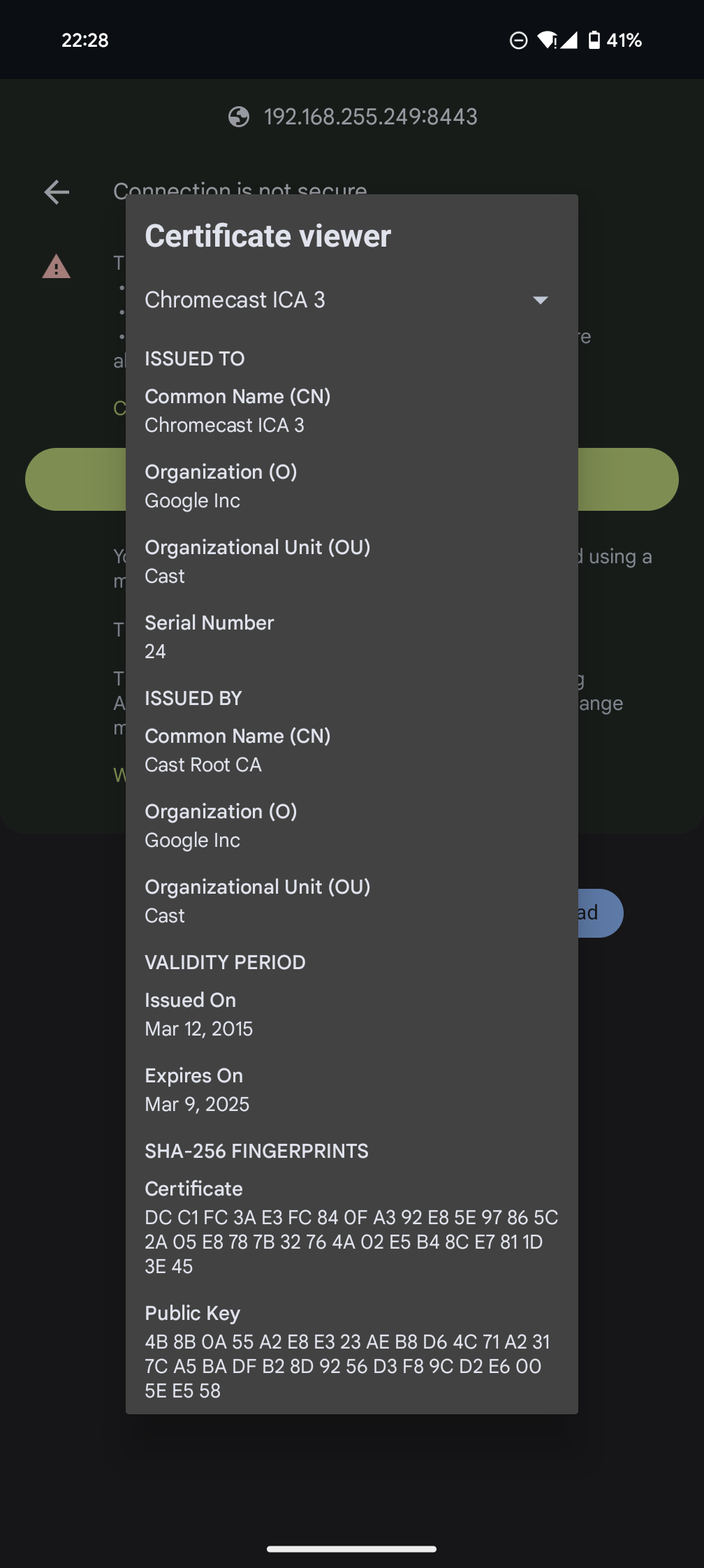This screenshot has width=704, height=1568.
Task: Tap the Serial Number value 24
Action: [155, 651]
